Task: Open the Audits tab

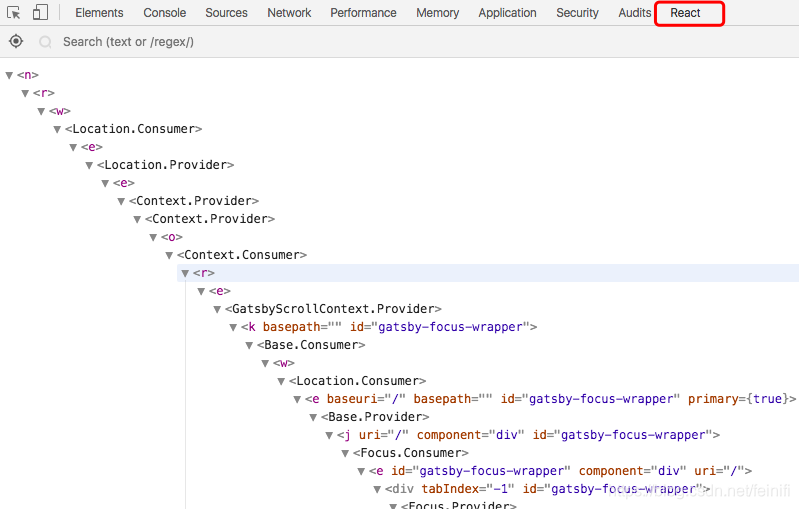Action: (634, 13)
